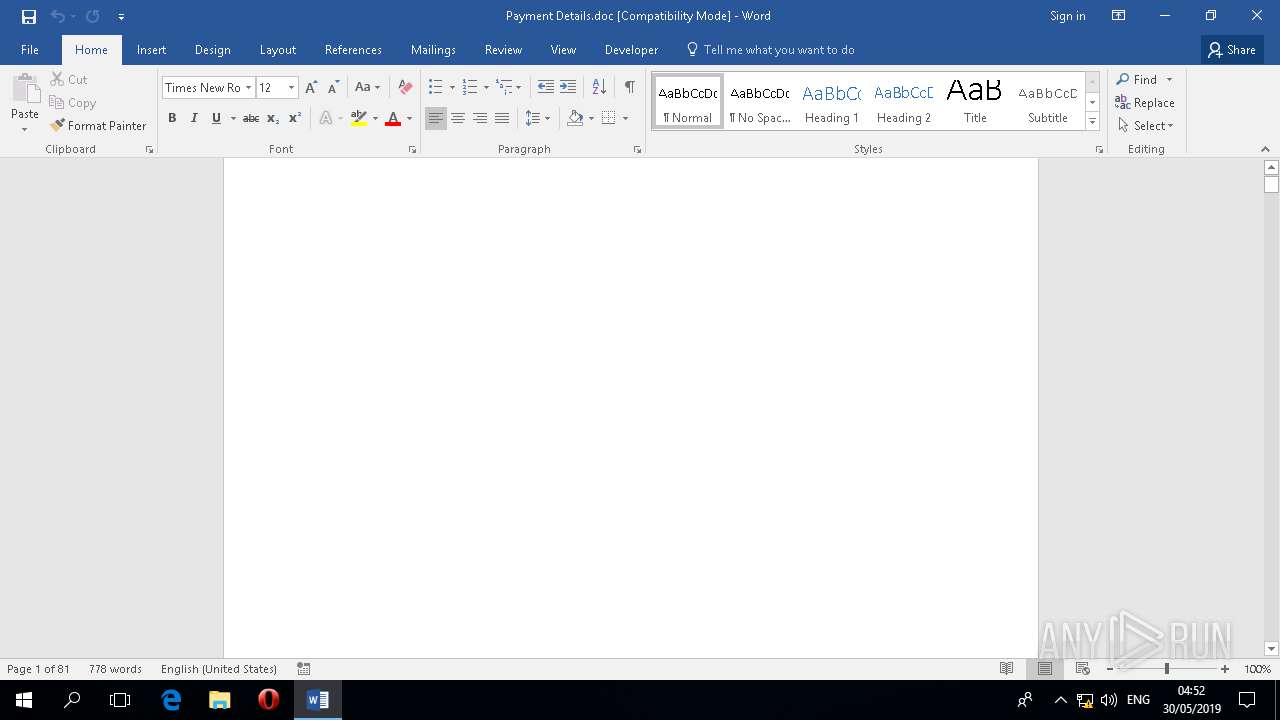Viewport: 1280px width, 720px height.
Task: Justify the paragraph text
Action: tap(502, 118)
